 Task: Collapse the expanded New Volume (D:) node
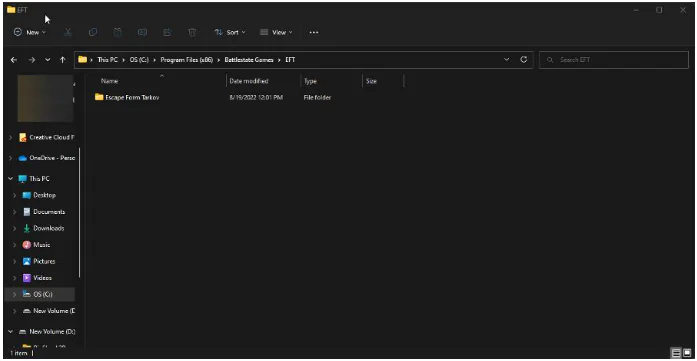coord(11,332)
